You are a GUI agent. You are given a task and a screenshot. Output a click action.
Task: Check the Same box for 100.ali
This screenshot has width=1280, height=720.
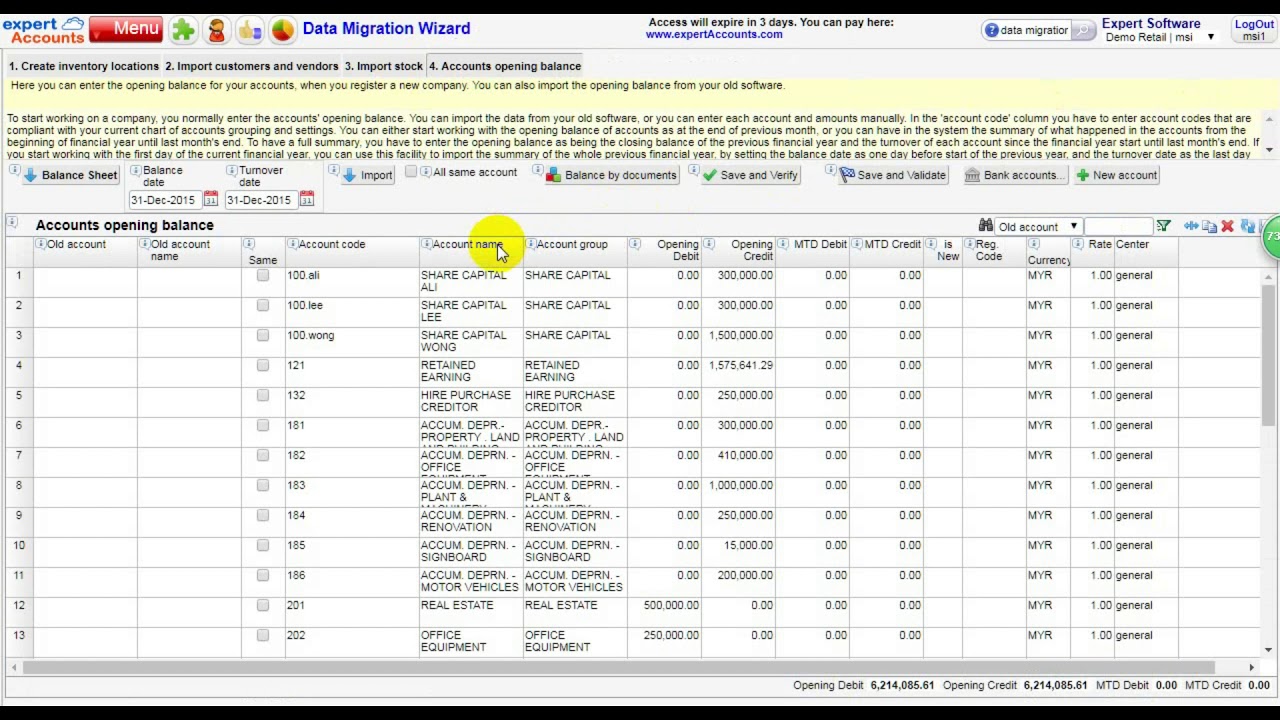click(x=263, y=275)
